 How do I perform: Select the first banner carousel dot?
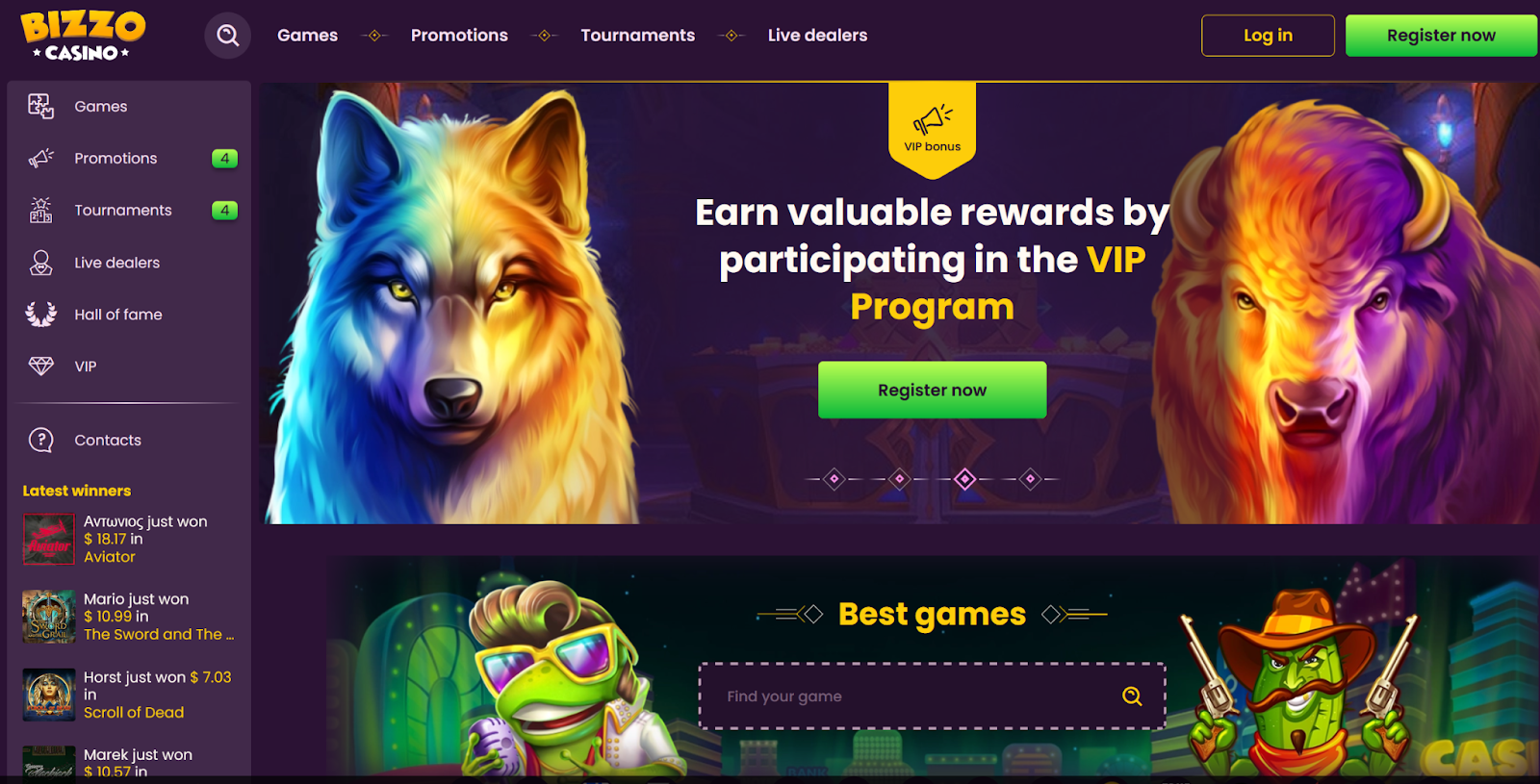[834, 479]
